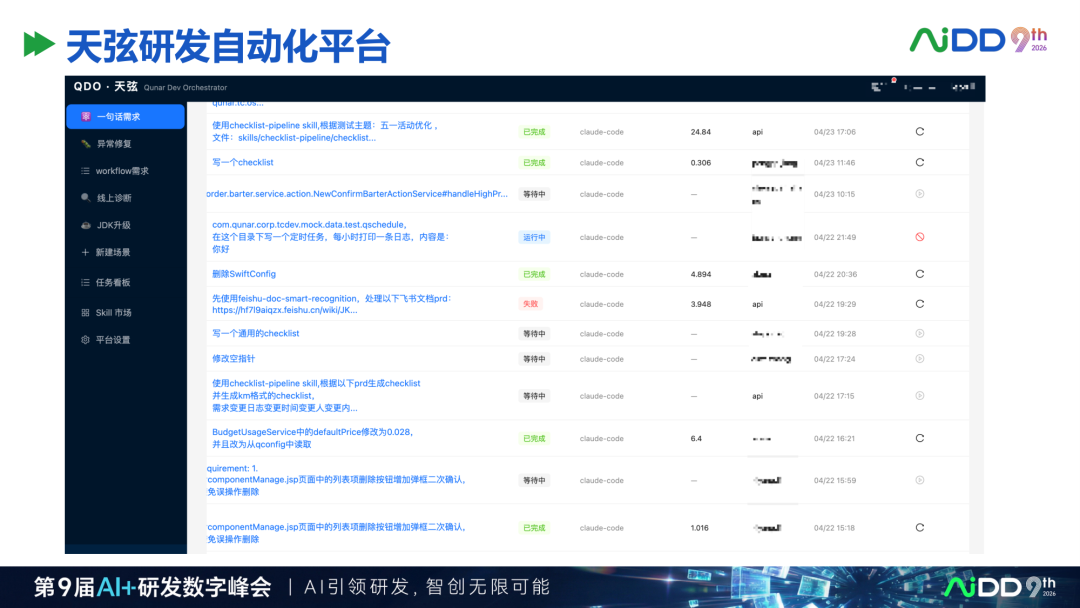This screenshot has height=608, width=1080.
Task: Open the 五一活动优化 checklist-pipeline task link
Action: [x=325, y=132]
